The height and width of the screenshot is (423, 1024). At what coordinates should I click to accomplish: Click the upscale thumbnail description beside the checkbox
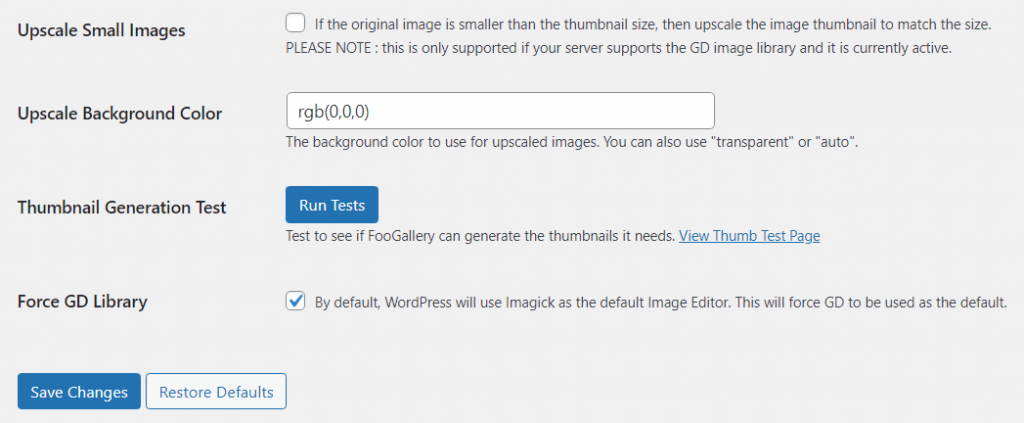pyautogui.click(x=653, y=23)
